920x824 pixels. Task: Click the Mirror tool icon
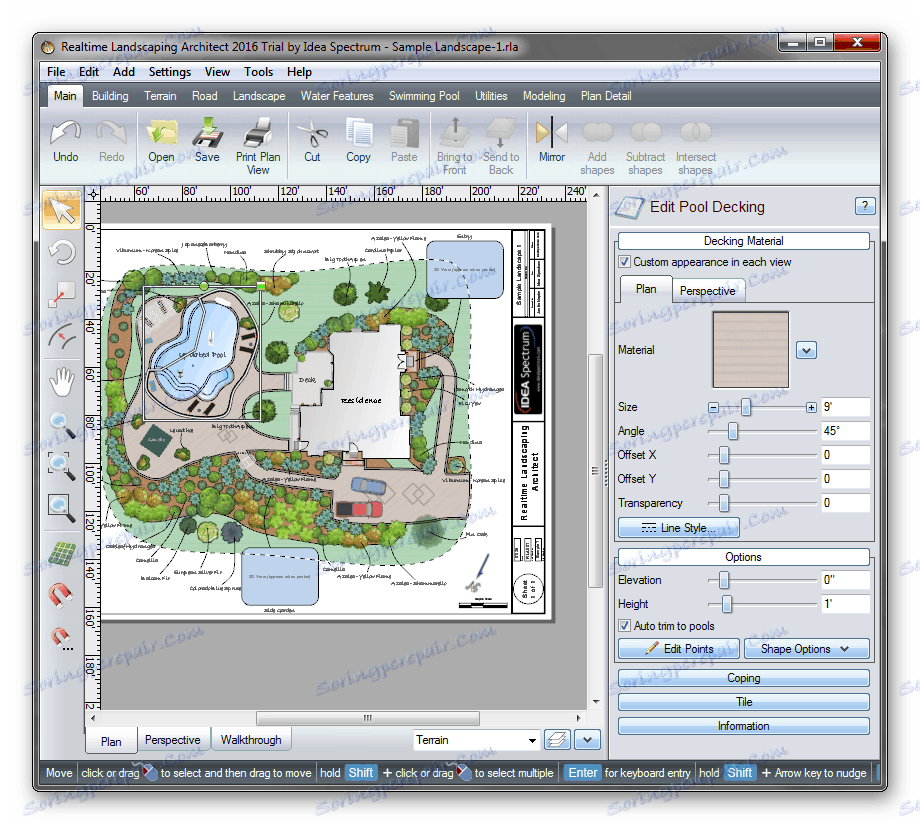pyautogui.click(x=551, y=133)
